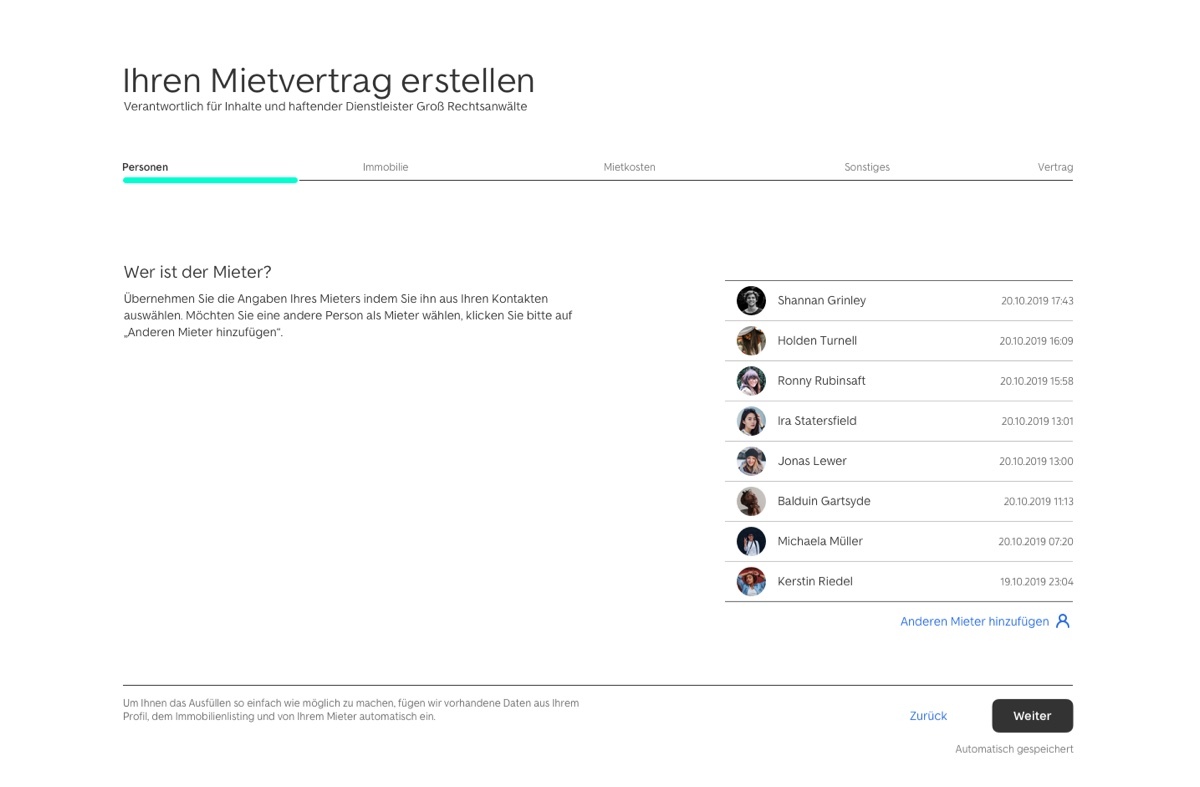This screenshot has width=1200, height=787.
Task: Pick the contact name Michaela Müller
Action: [x=820, y=541]
